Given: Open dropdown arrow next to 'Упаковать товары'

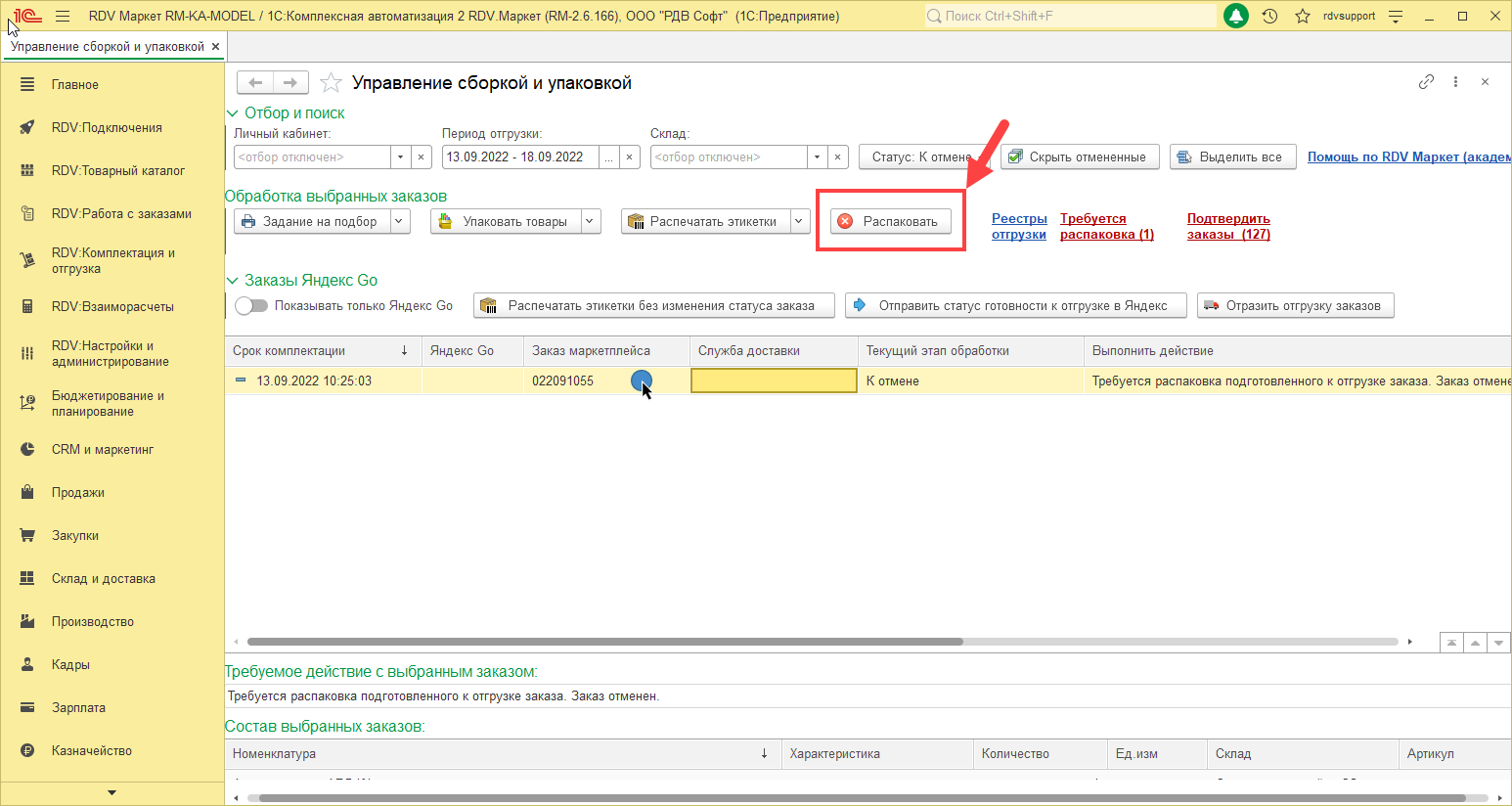Looking at the screenshot, I should [591, 222].
